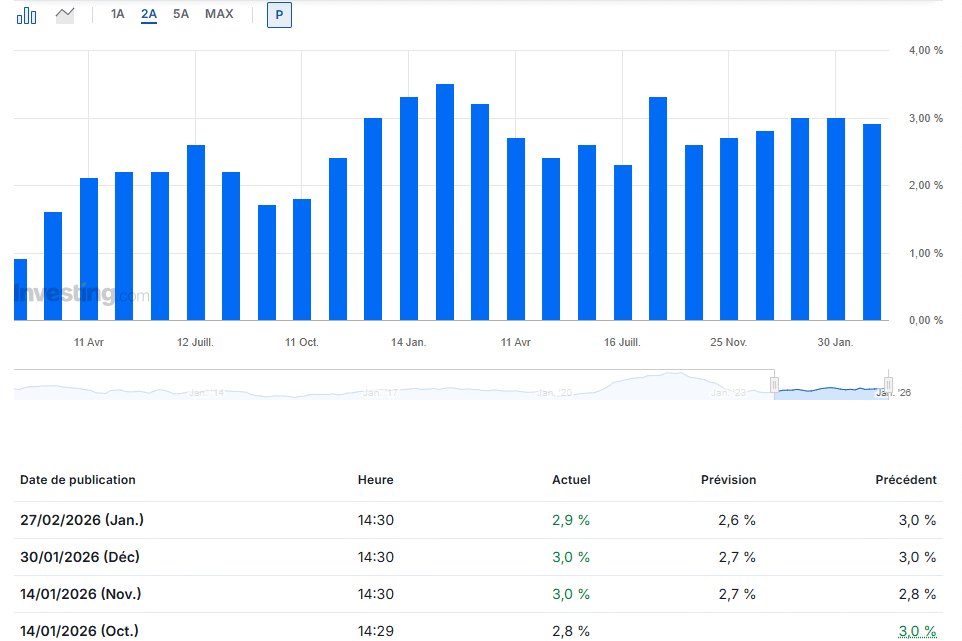Select the 1A time range
This screenshot has height=641, width=962.
tap(118, 15)
